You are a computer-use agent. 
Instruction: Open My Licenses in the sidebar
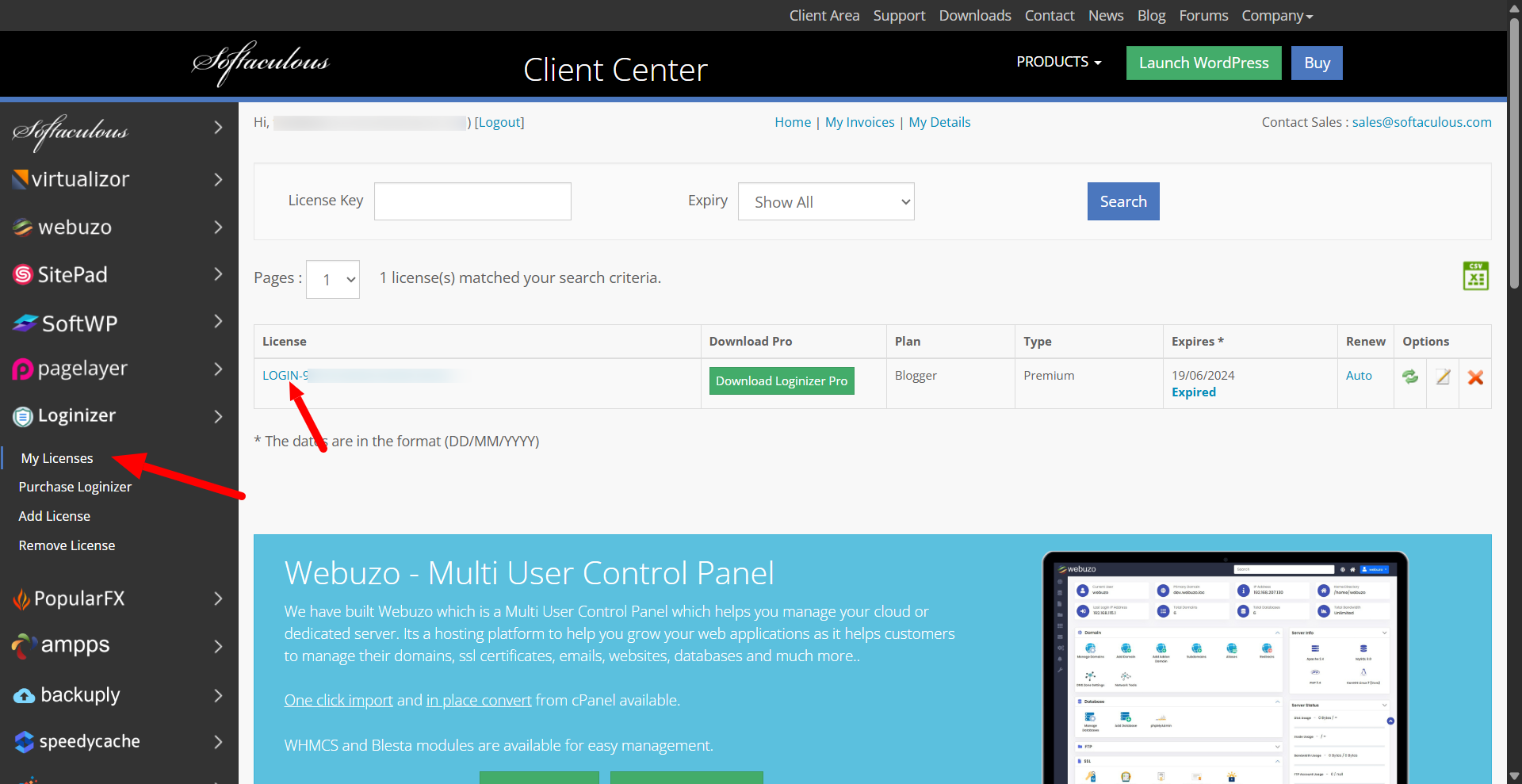[57, 458]
